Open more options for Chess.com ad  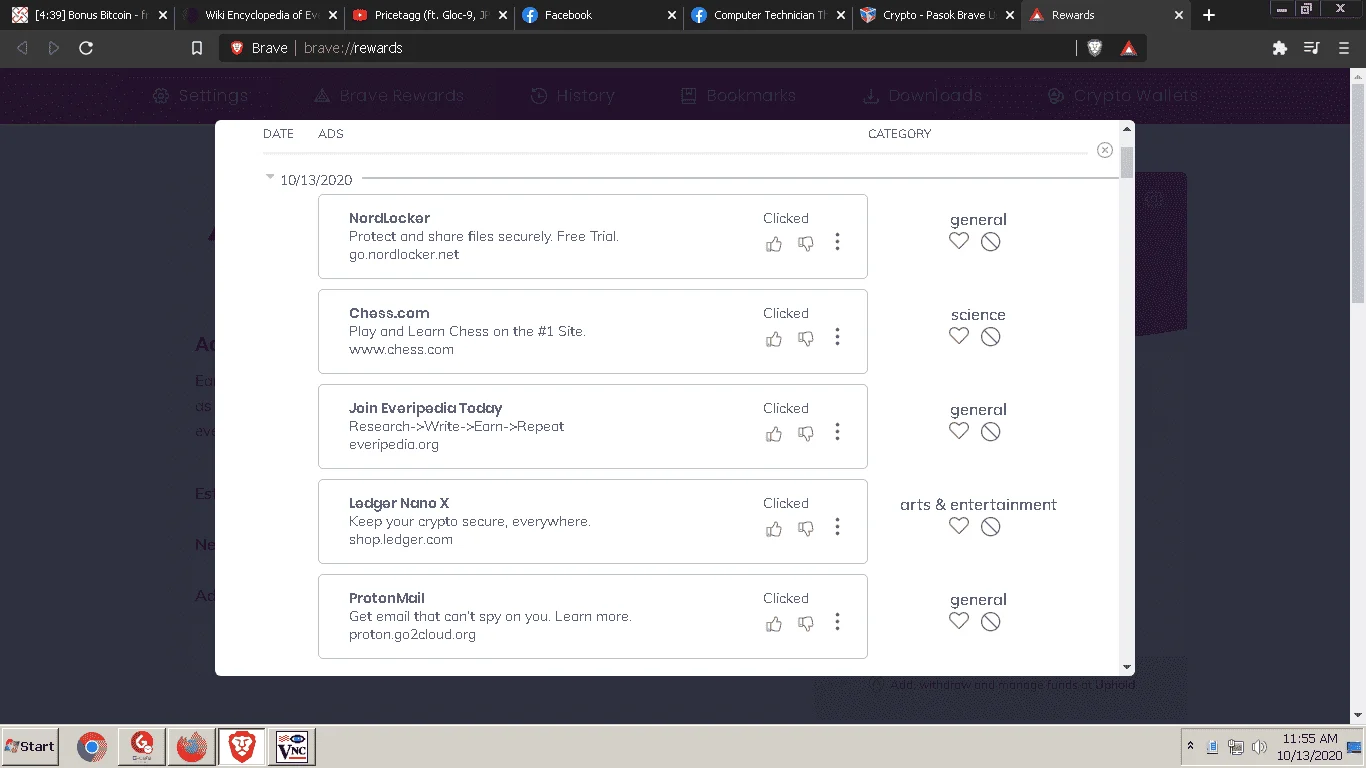coord(837,337)
